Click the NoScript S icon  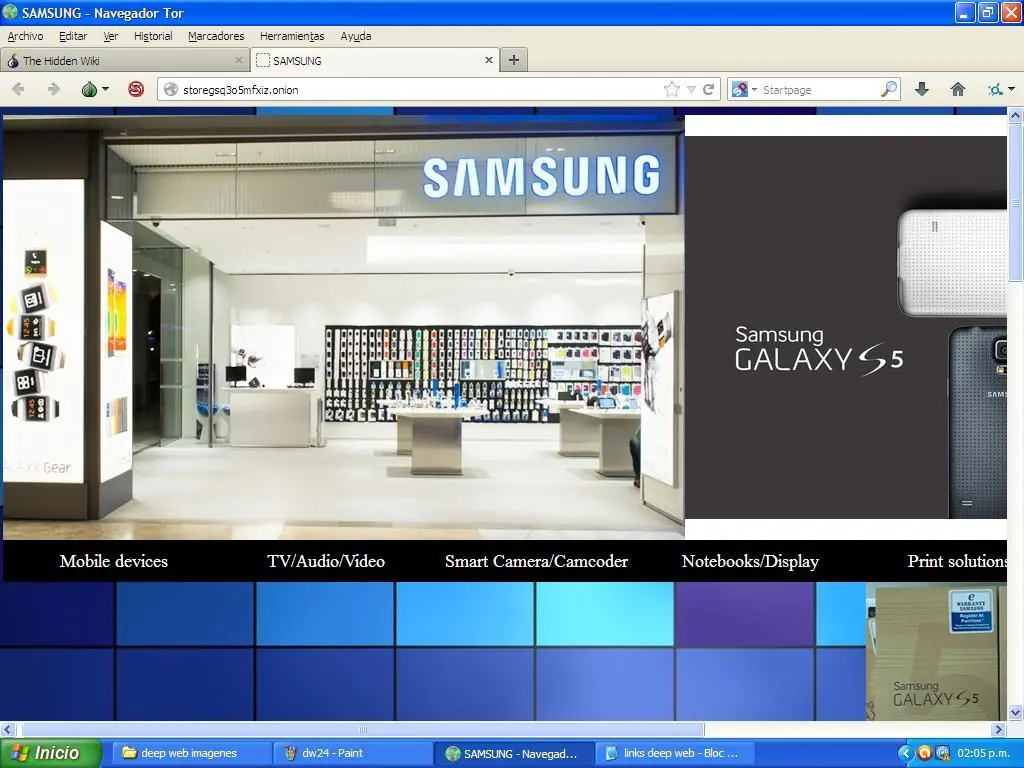click(x=136, y=89)
